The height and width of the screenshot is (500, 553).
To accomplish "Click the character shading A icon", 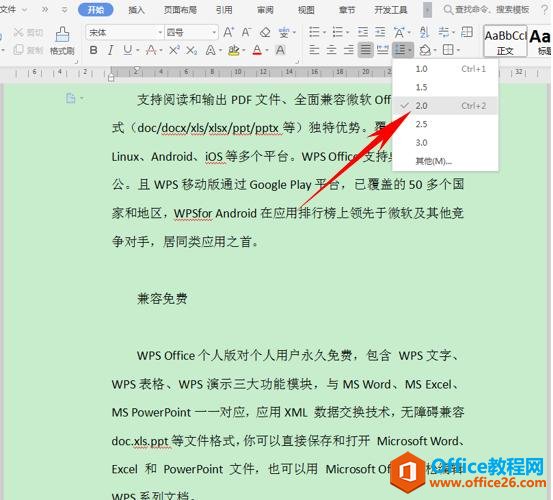I will [x=280, y=50].
